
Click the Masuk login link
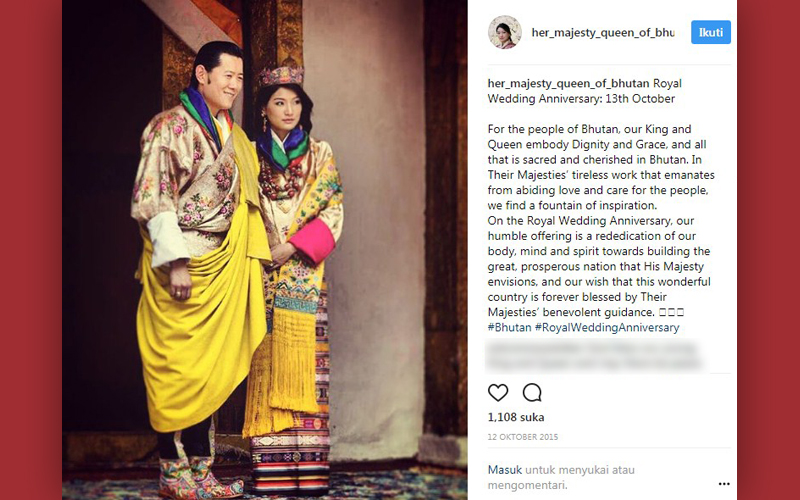[x=505, y=470]
